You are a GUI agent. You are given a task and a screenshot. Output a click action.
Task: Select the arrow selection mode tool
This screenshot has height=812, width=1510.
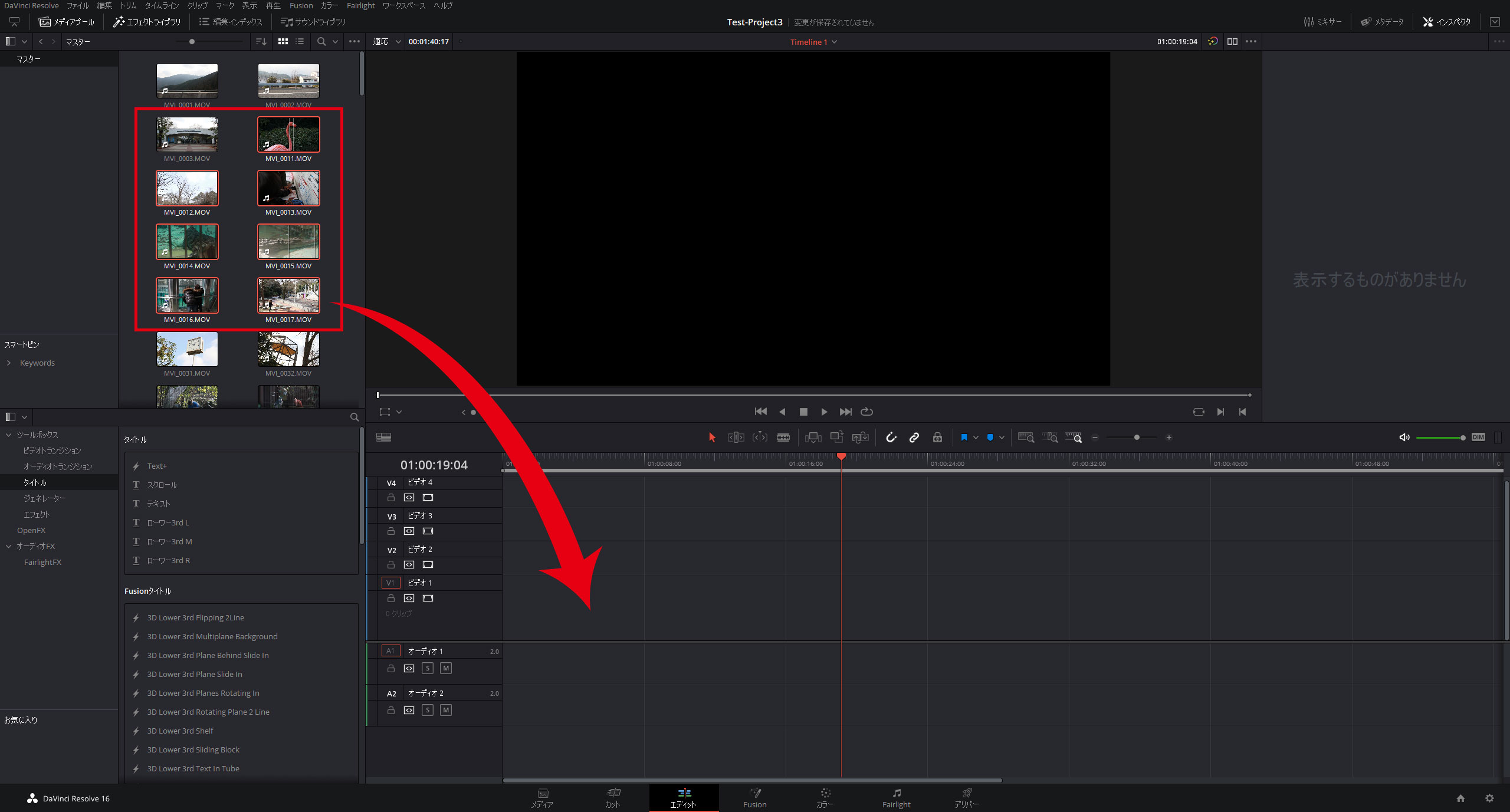pyautogui.click(x=712, y=438)
